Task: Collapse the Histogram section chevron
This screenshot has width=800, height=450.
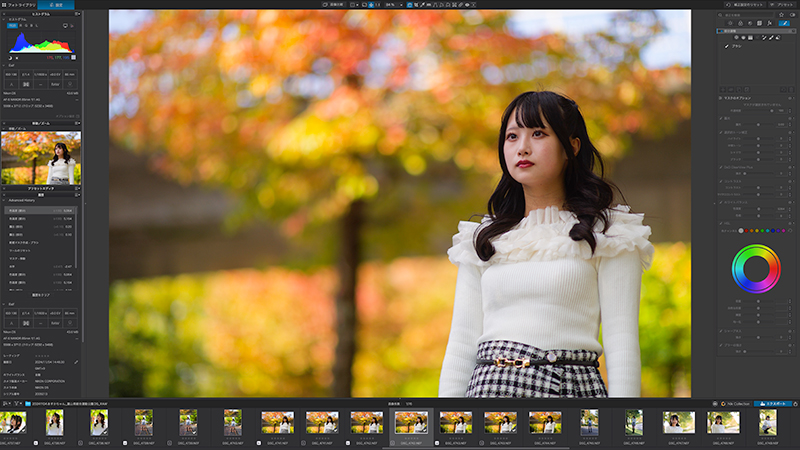Action: pos(5,19)
